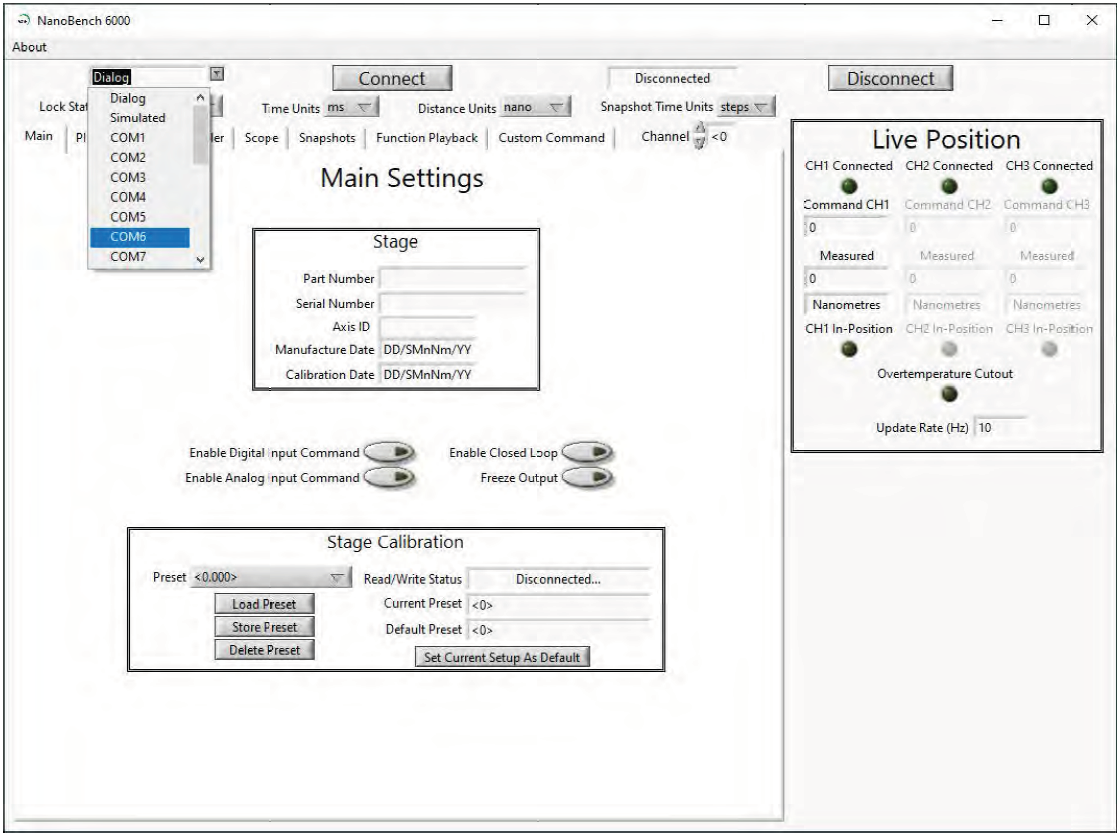Screen dimensions: 1120x840
Task: Click the Serial Number field
Action: (454, 304)
